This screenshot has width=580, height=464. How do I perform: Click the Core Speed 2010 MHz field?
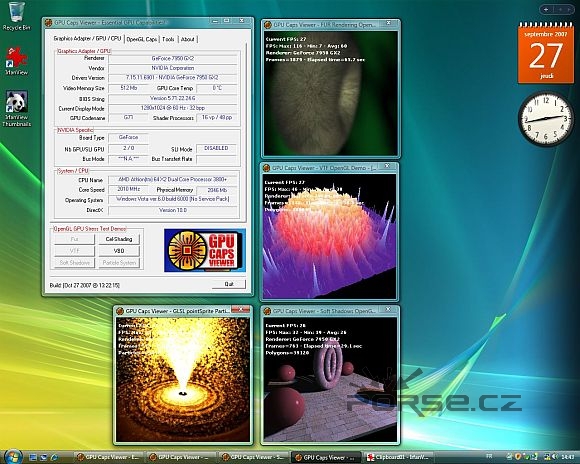pyautogui.click(x=128, y=189)
